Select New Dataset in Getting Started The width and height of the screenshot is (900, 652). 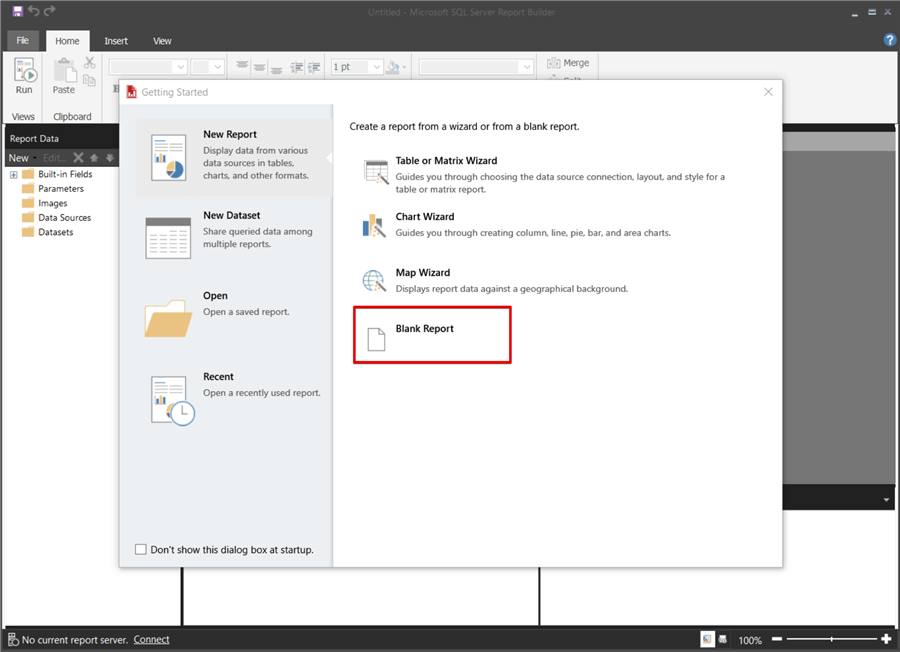click(234, 237)
